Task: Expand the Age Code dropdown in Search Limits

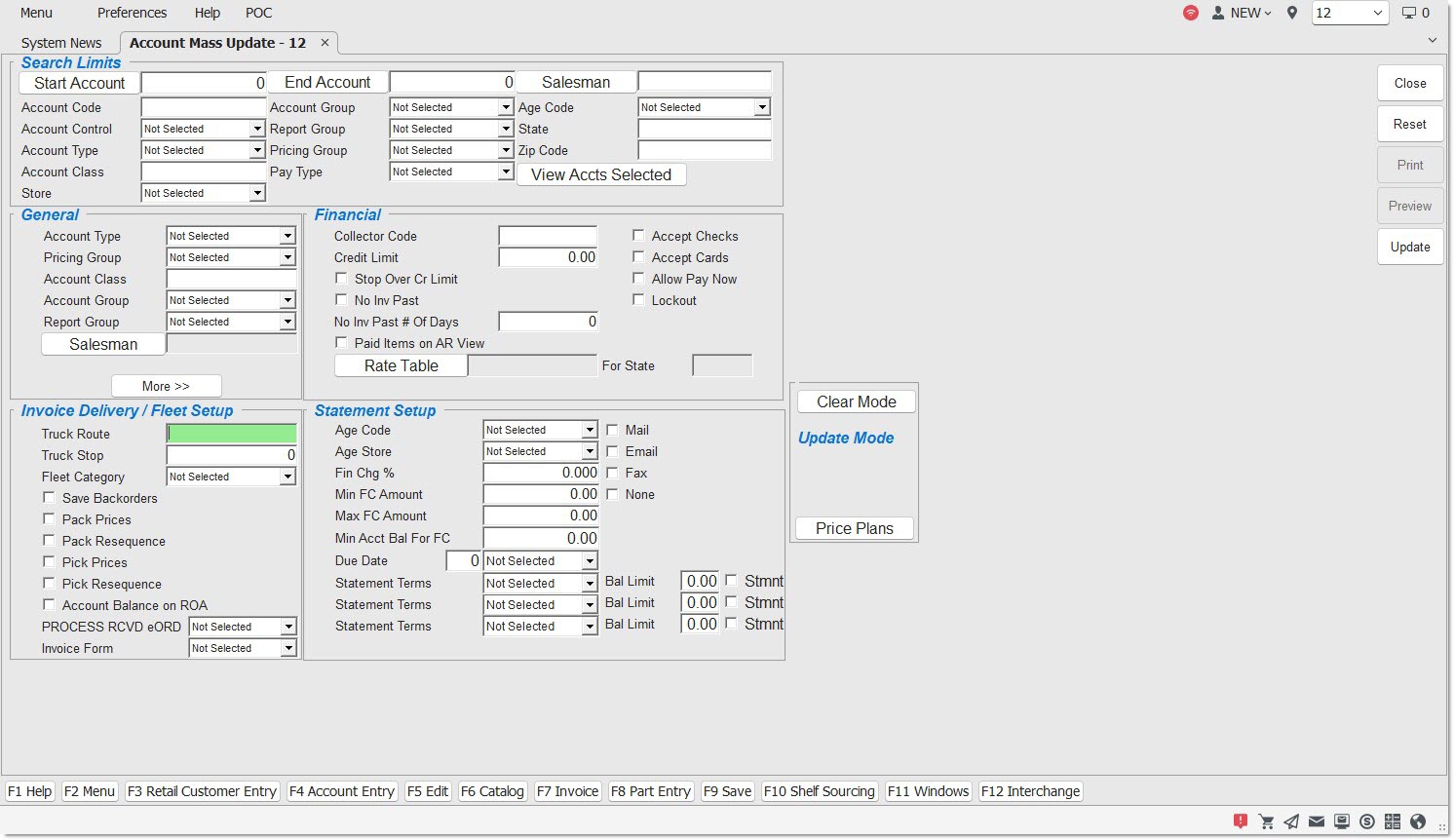Action: tap(762, 107)
